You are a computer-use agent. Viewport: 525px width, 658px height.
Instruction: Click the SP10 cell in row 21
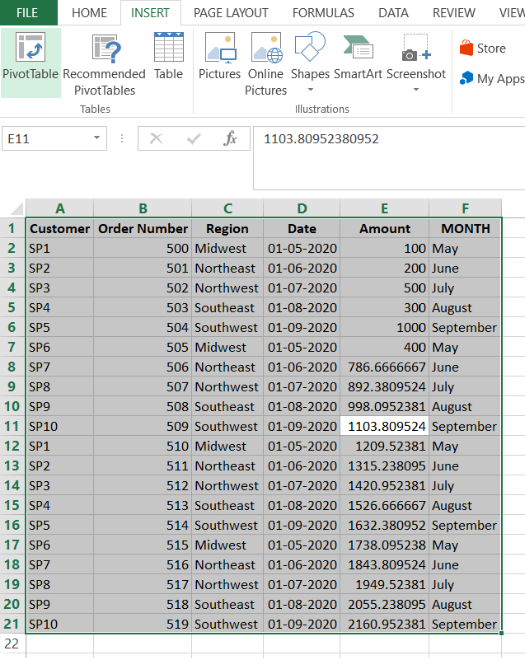60,624
